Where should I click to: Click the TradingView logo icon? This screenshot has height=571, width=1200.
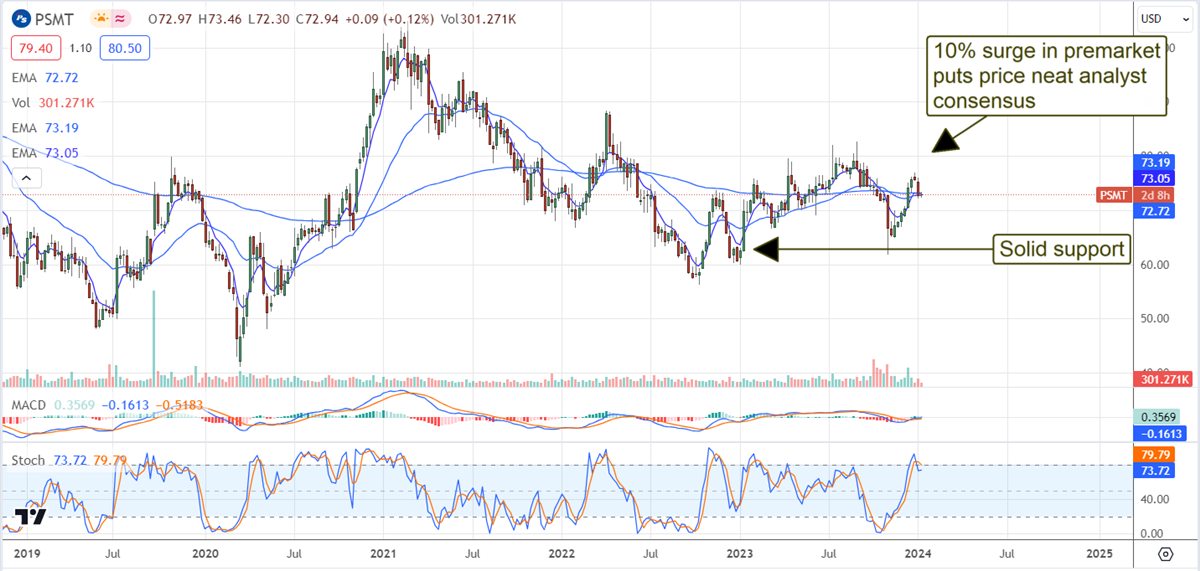point(32,516)
